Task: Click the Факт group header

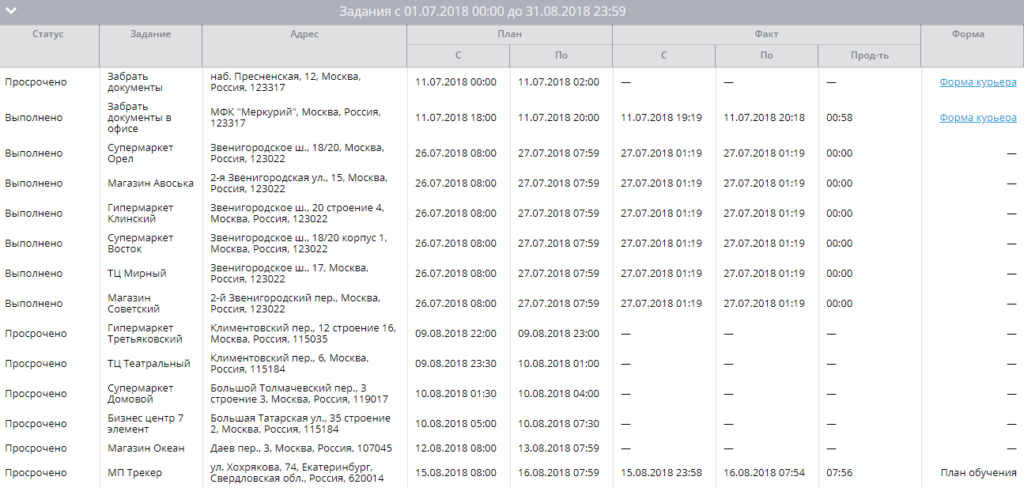Action: click(x=767, y=35)
